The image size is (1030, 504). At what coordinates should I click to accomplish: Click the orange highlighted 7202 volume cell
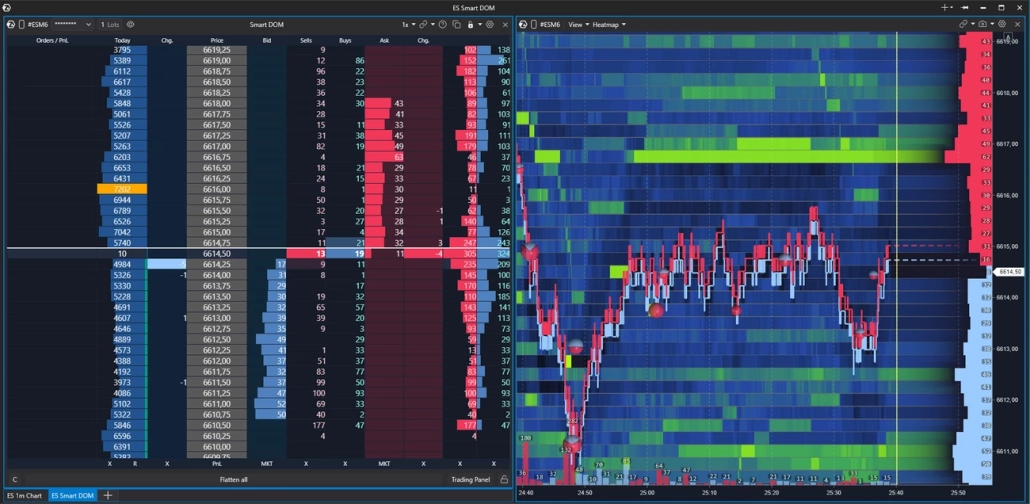122,189
